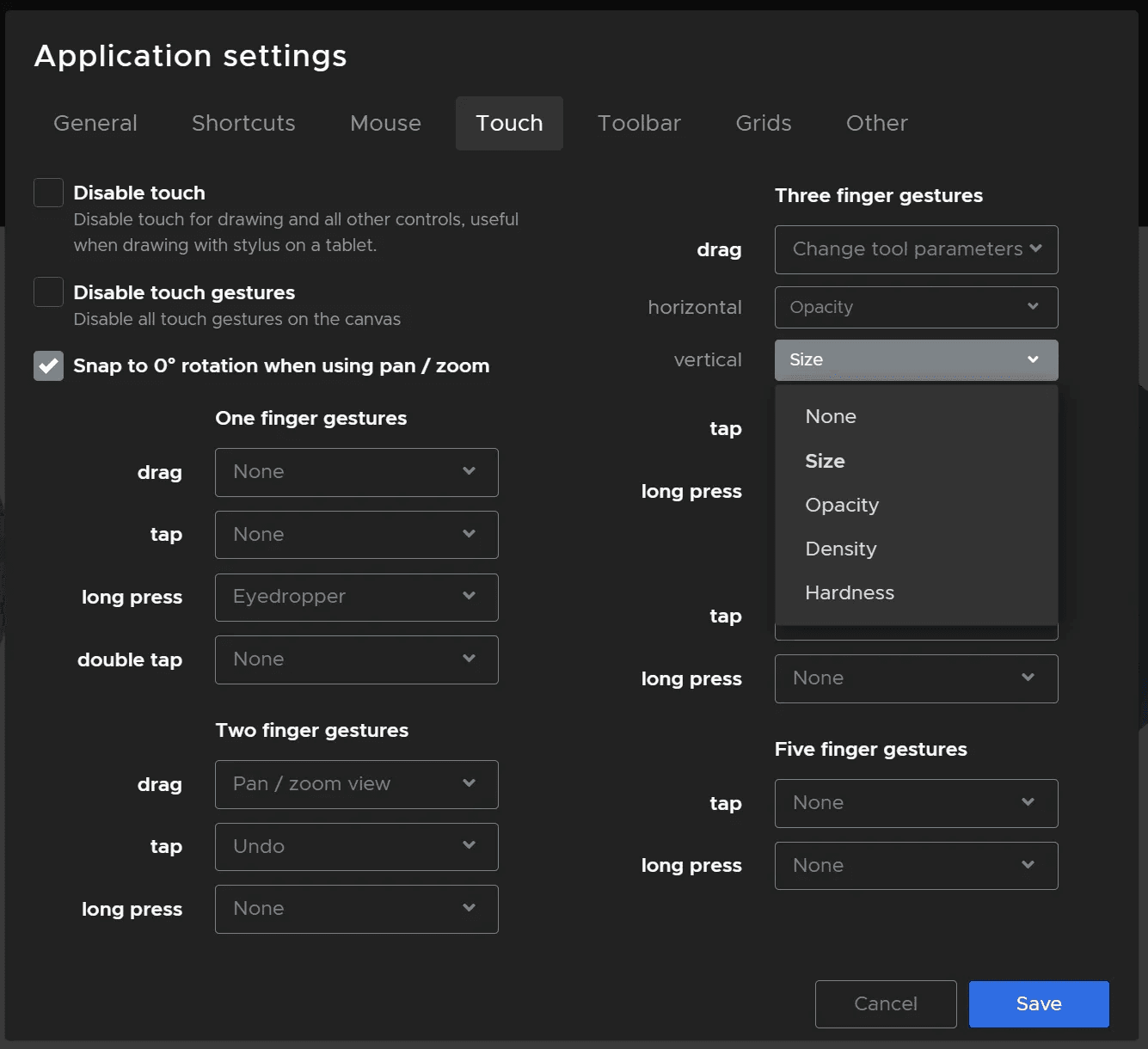Viewport: 1148px width, 1049px height.
Task: Go to the Mouse settings tab
Action: [x=385, y=123]
